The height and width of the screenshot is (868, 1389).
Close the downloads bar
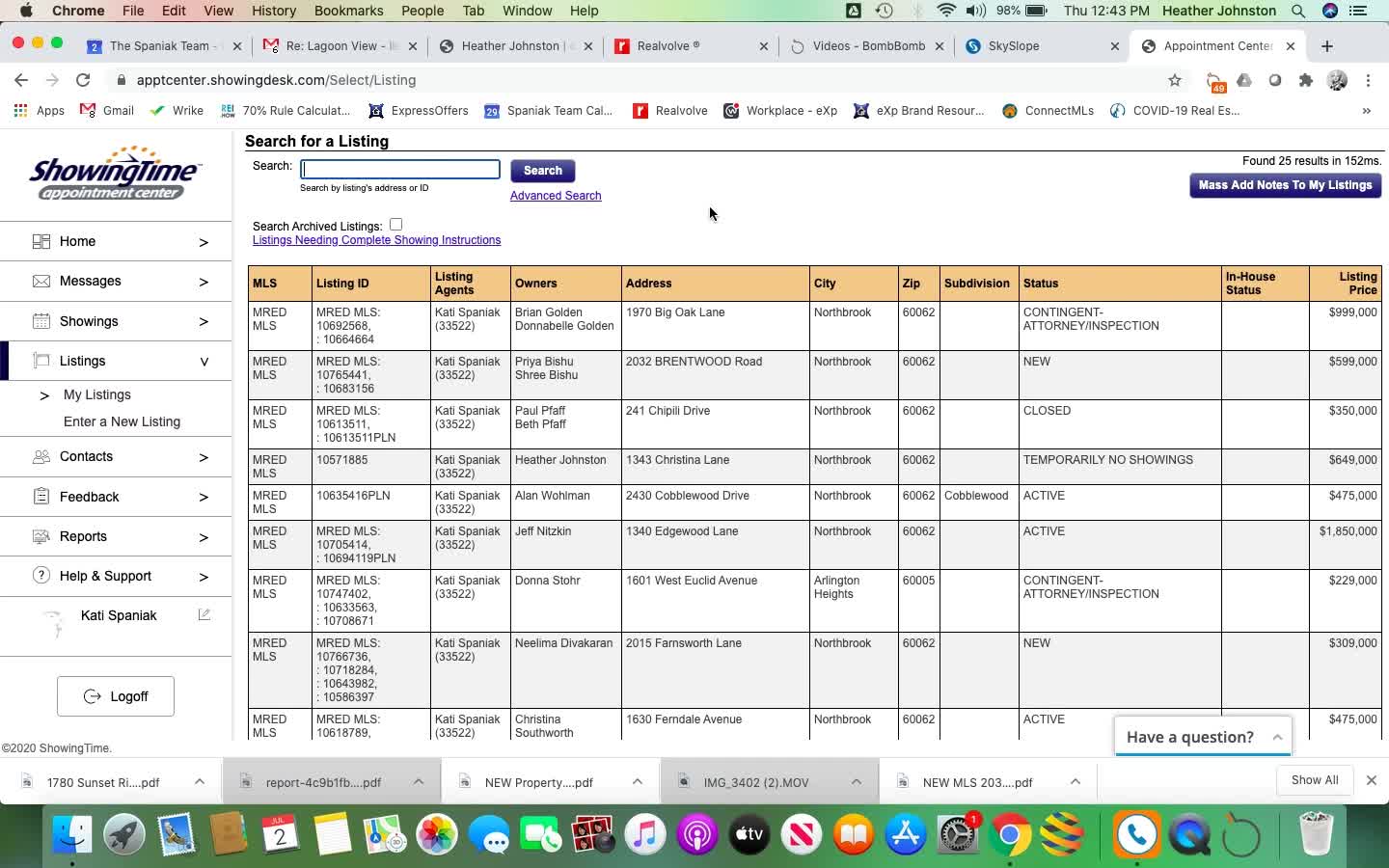[x=1371, y=780]
